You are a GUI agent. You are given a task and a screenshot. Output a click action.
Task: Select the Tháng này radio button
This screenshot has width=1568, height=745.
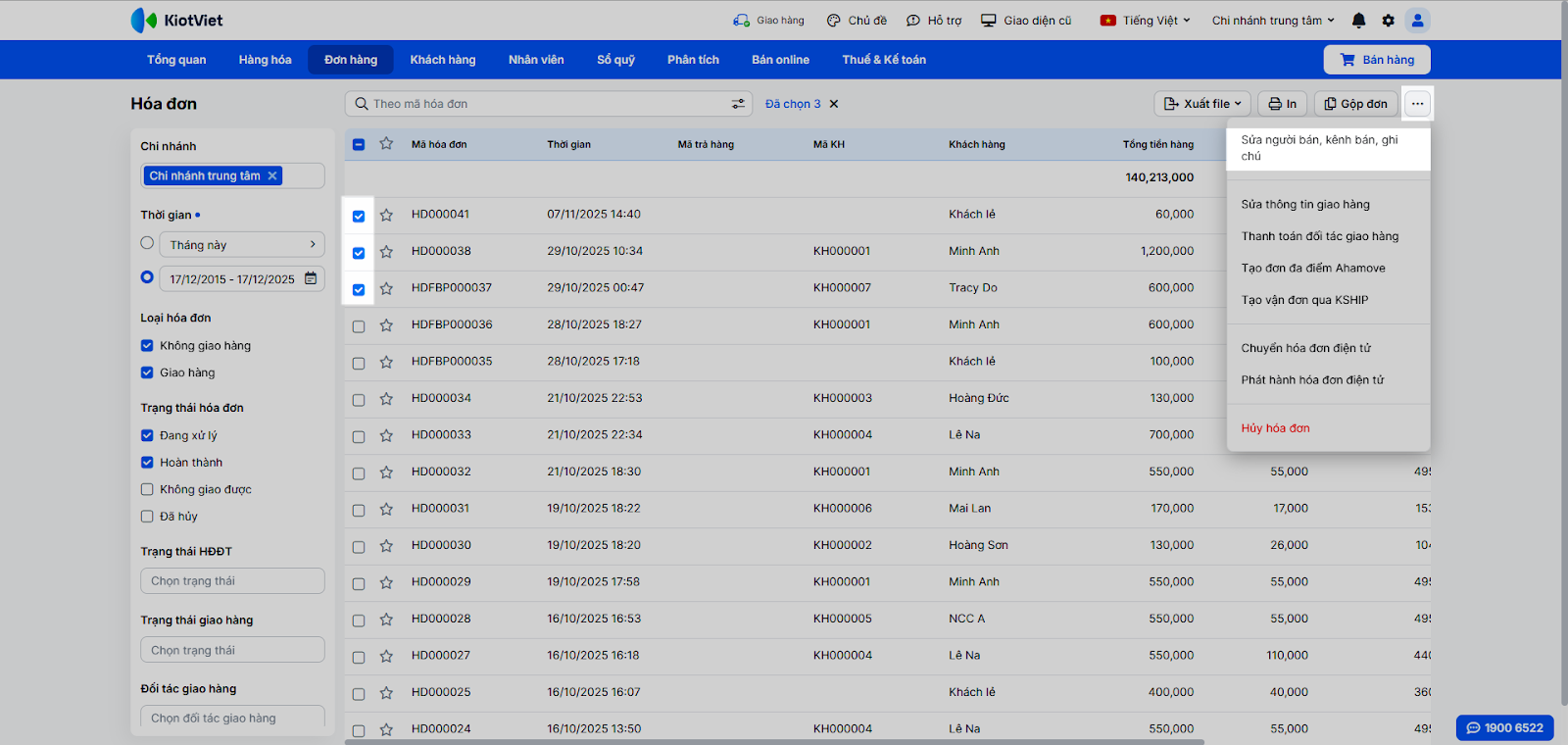tap(147, 243)
